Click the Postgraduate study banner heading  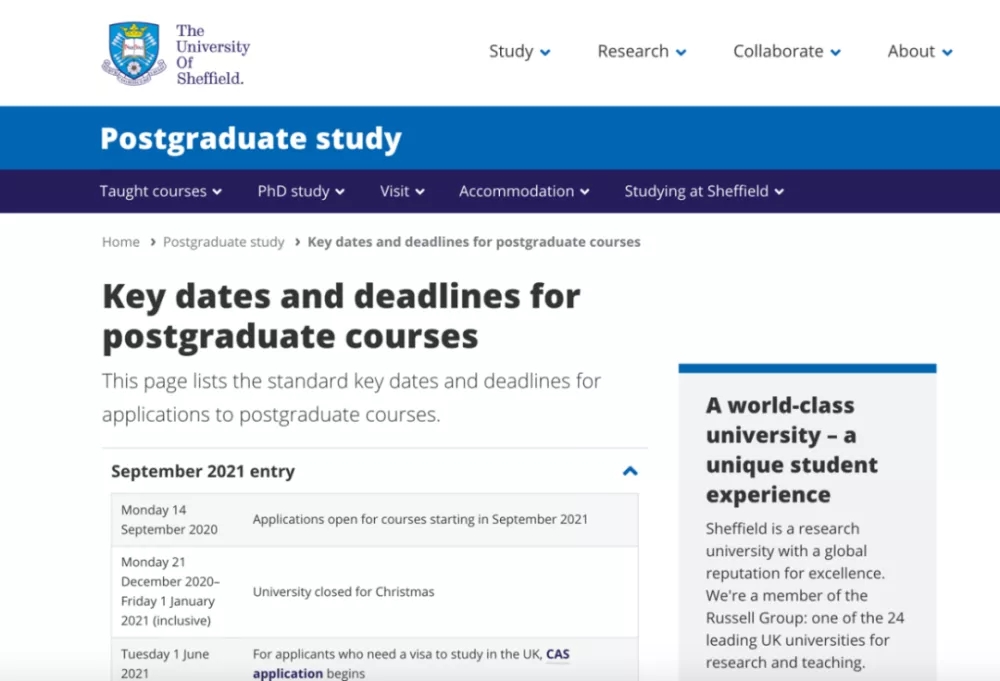pyautogui.click(x=251, y=138)
